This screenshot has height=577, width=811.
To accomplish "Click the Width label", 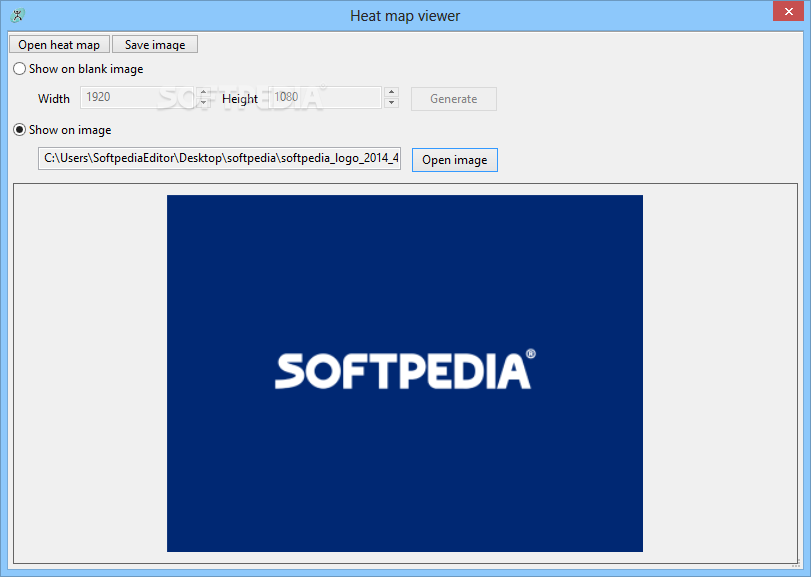I will coord(54,99).
